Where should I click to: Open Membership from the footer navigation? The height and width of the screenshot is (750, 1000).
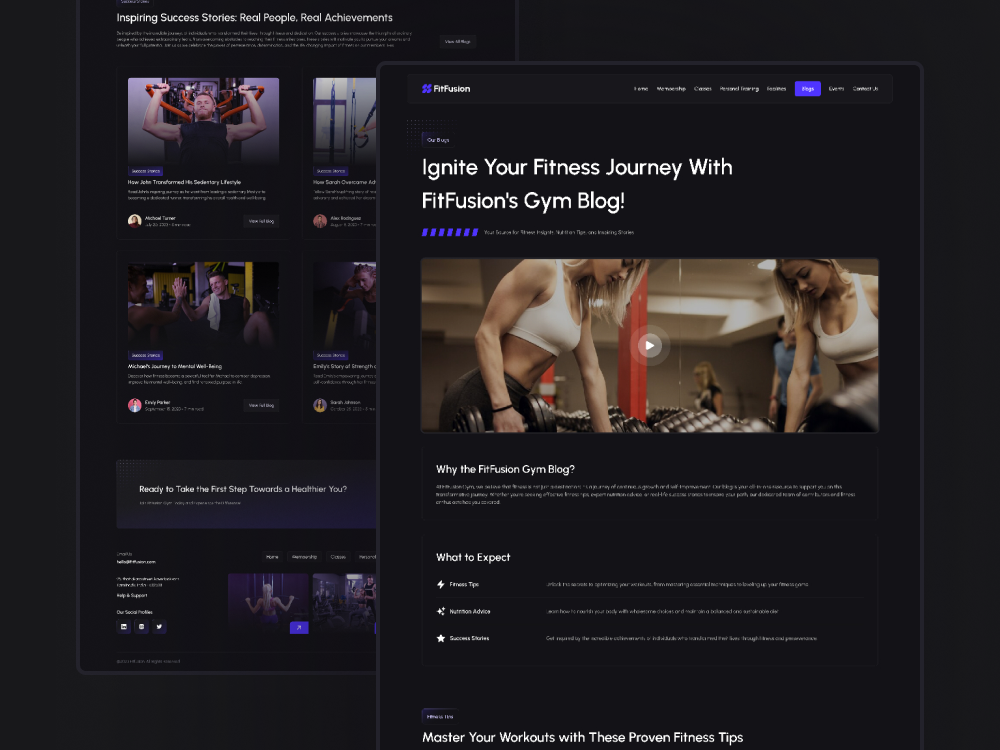[x=304, y=556]
